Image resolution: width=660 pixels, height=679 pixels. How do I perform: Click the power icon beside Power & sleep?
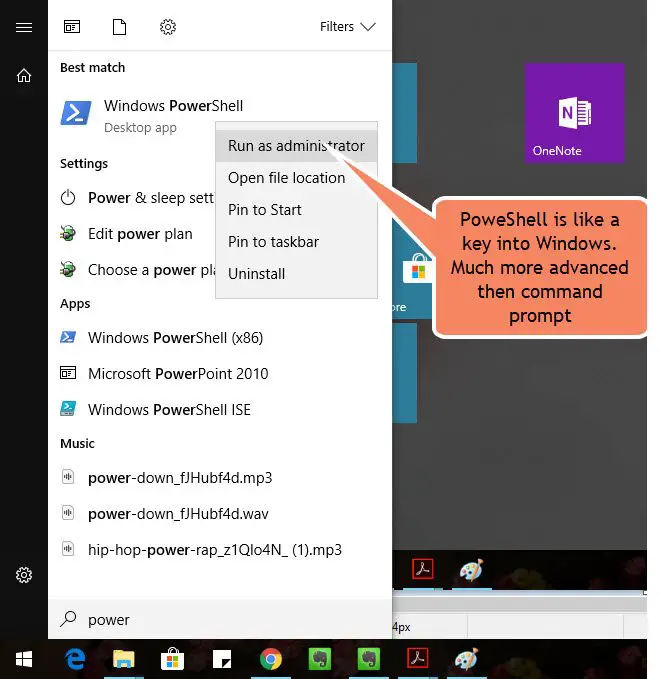click(x=68, y=198)
